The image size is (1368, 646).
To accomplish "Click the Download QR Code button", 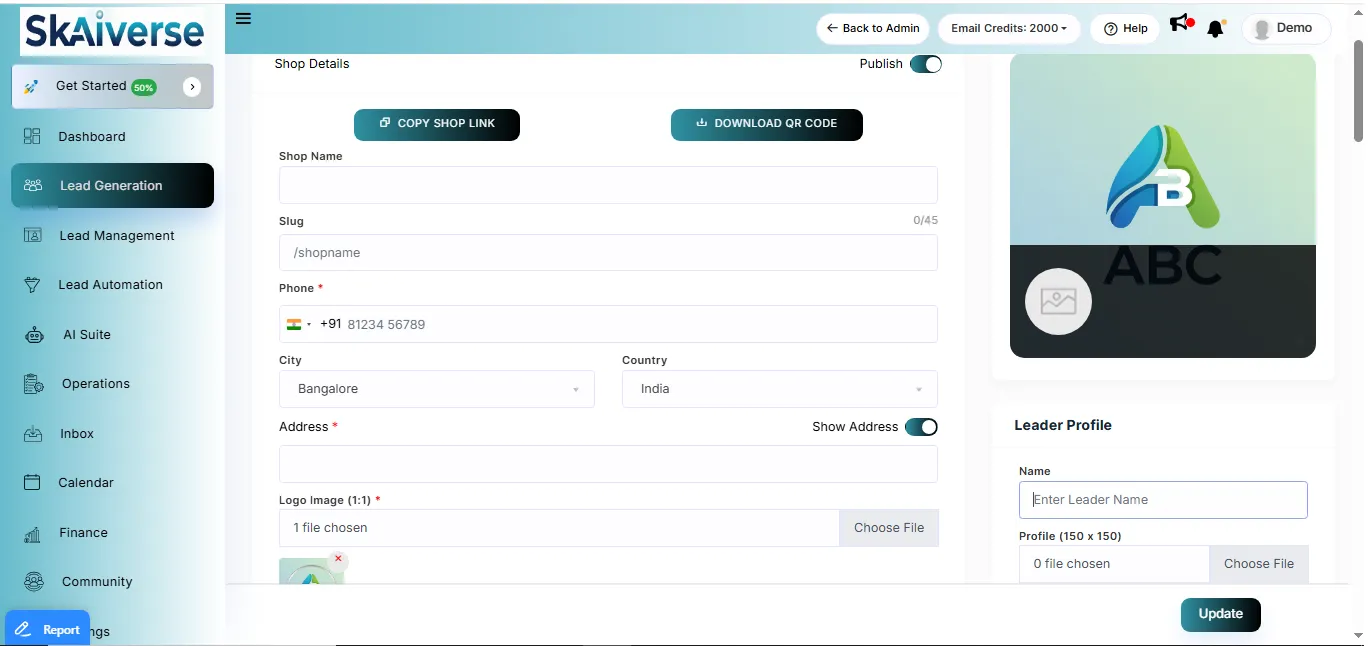I will pyautogui.click(x=766, y=124).
